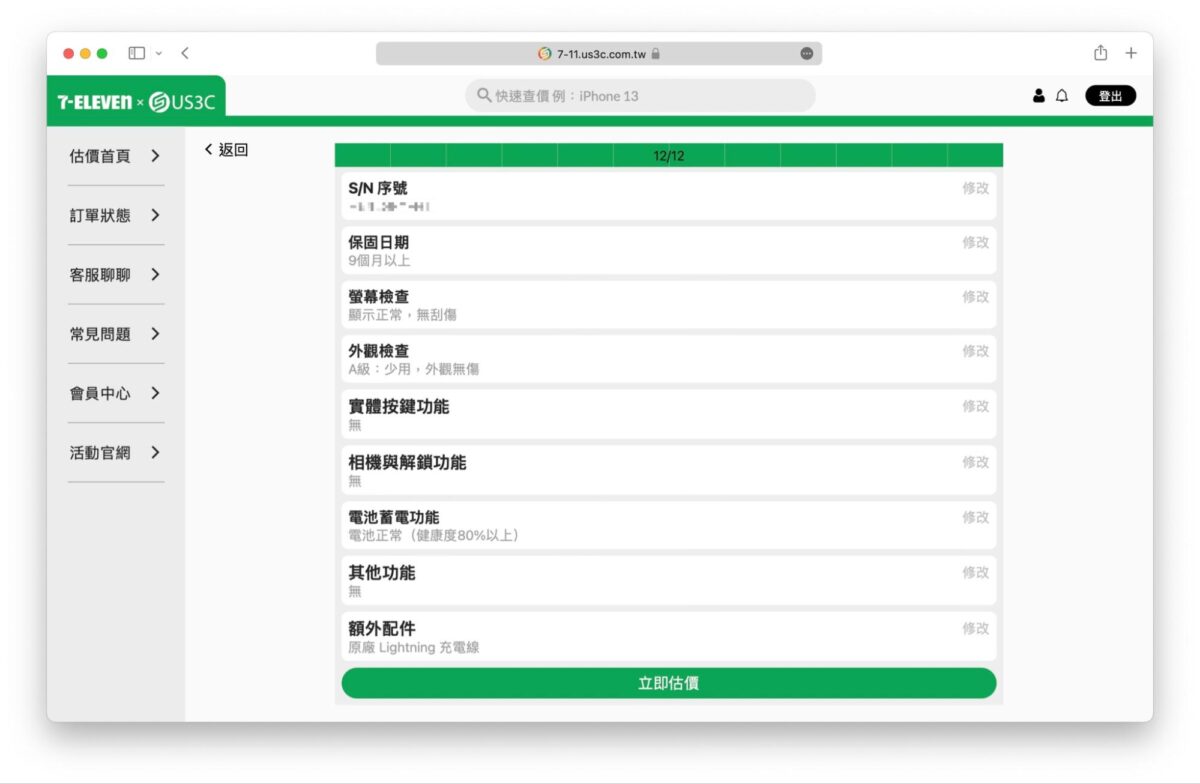1200x784 pixels.
Task: Click 修改 for 電池蓄電功能
Action: [x=976, y=517]
